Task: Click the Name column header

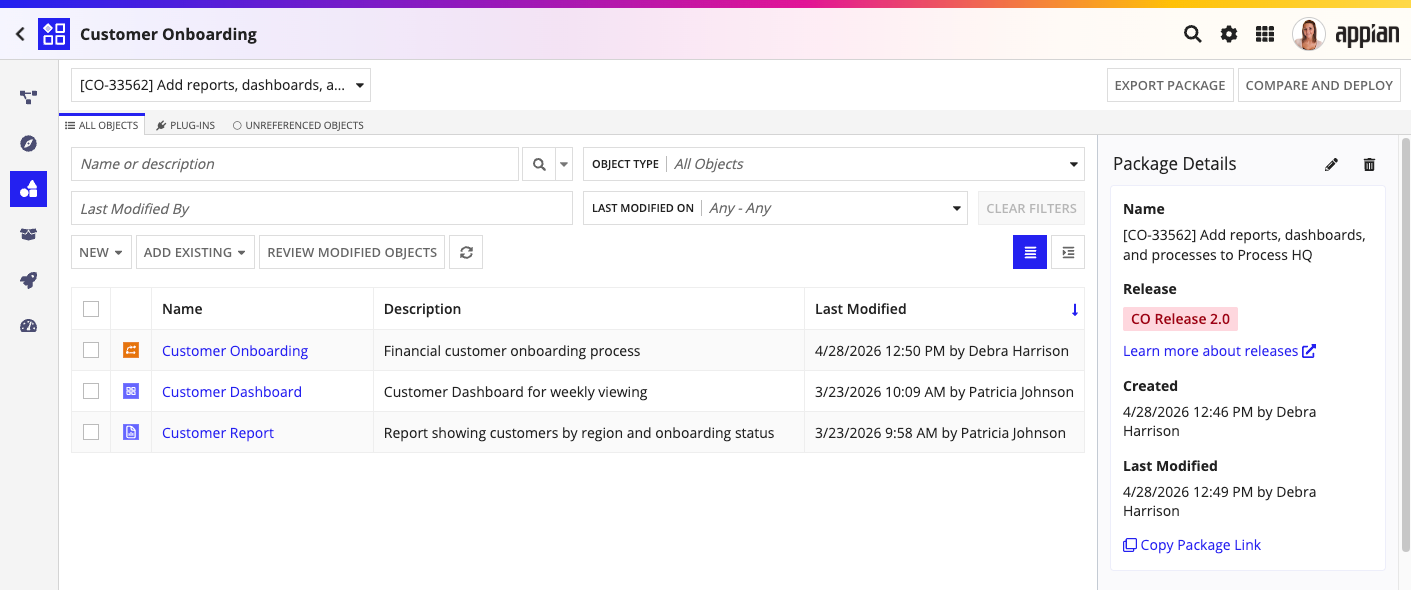Action: click(182, 309)
